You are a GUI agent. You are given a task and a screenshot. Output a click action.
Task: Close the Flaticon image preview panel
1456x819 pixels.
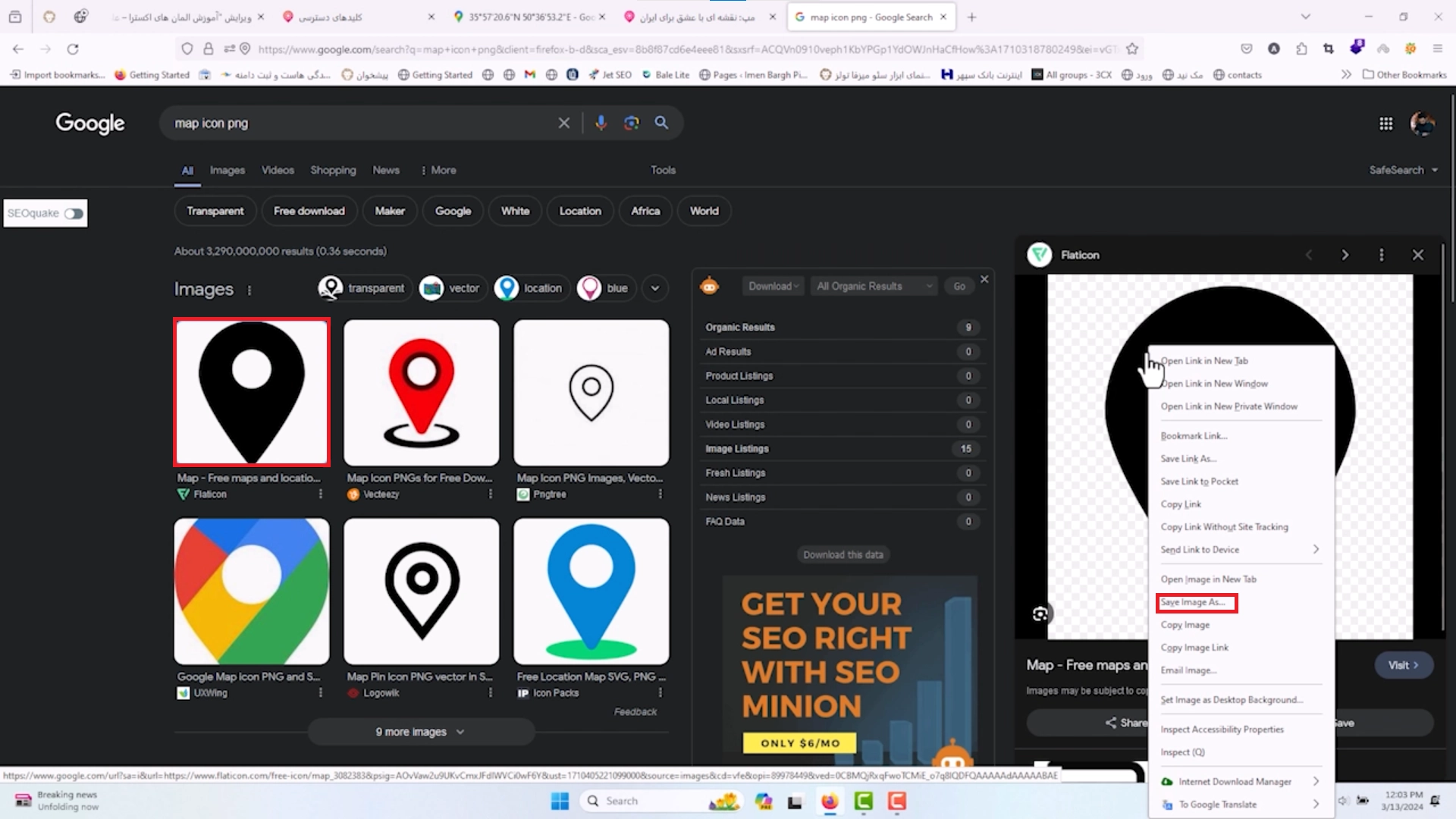tap(1417, 255)
